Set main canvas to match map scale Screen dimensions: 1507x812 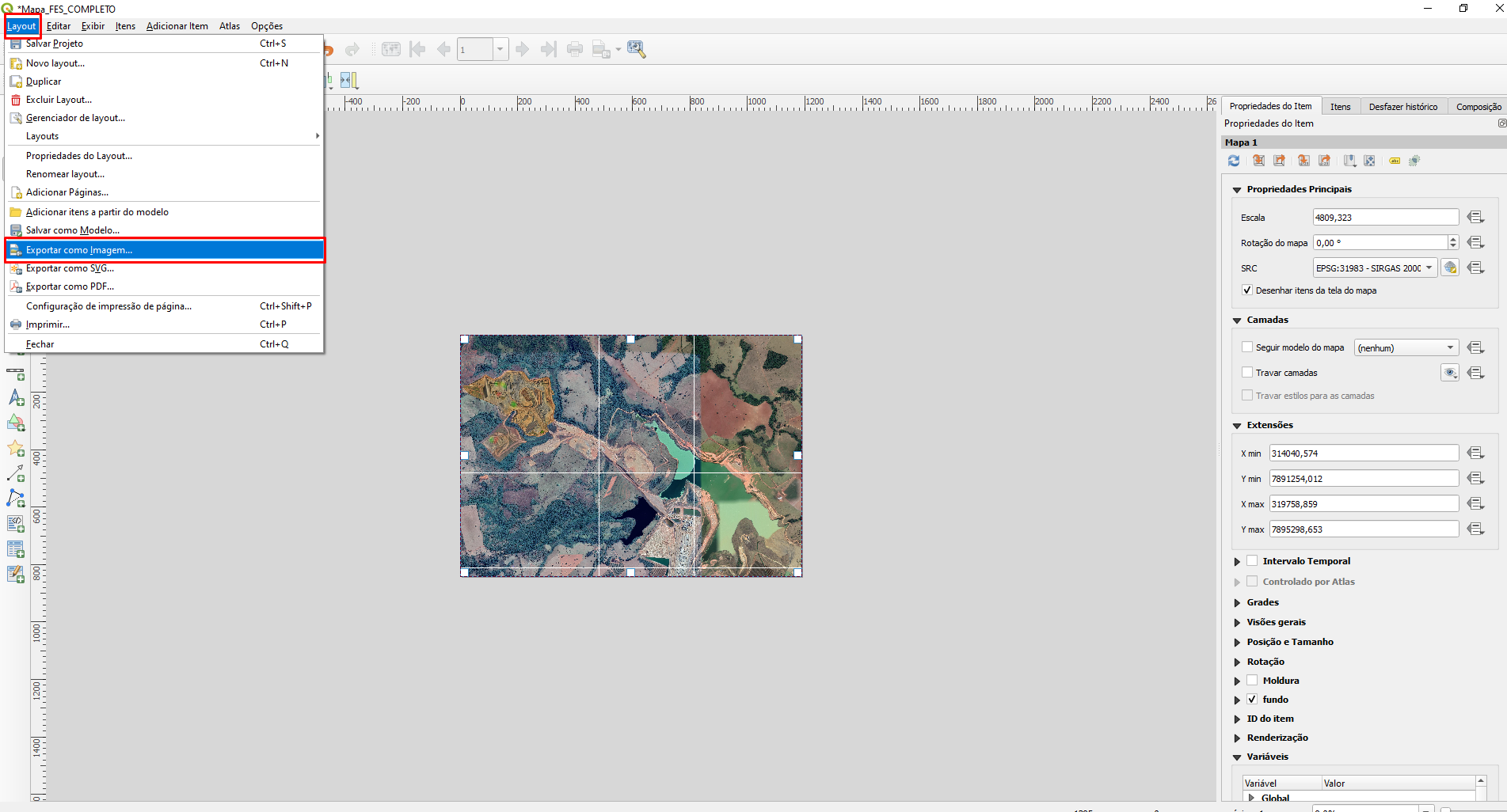click(x=1324, y=161)
